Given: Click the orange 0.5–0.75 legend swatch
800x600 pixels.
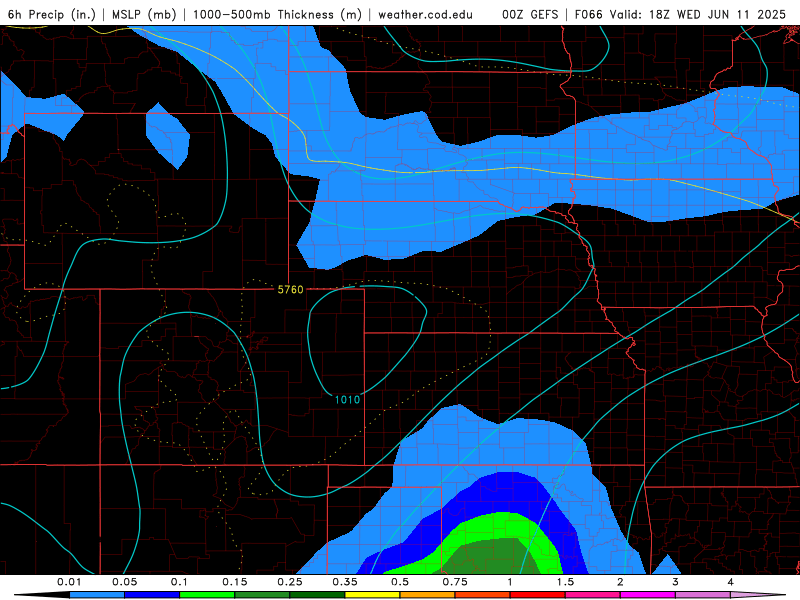Looking at the screenshot, I should tap(428, 595).
